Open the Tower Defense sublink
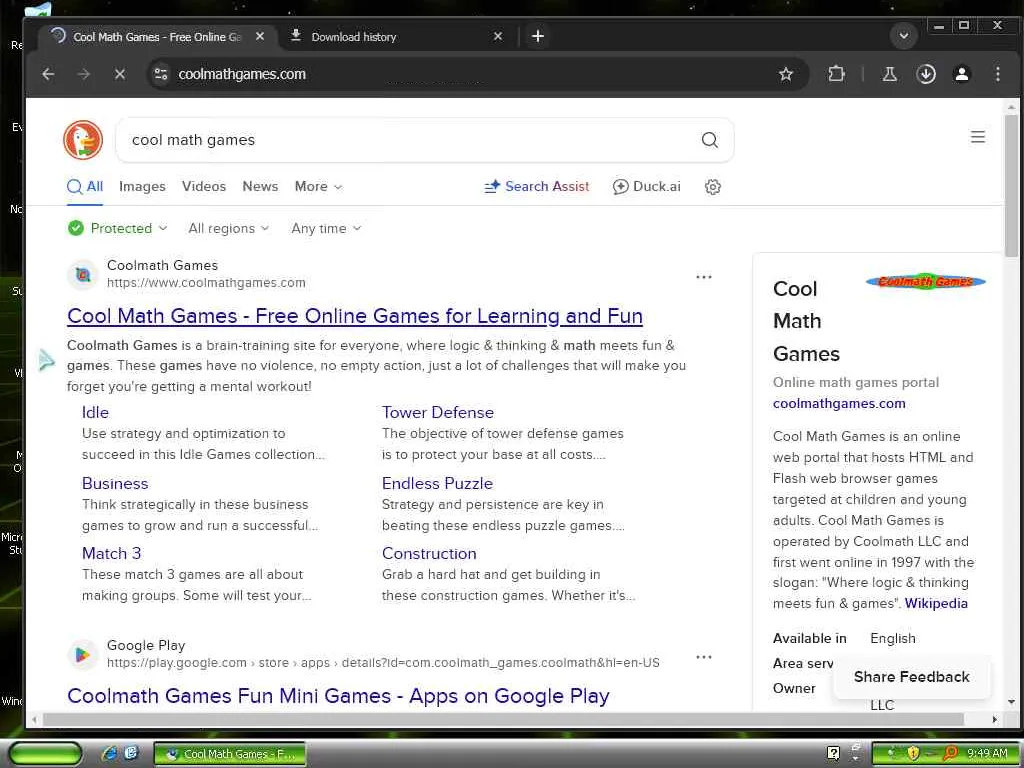This screenshot has height=768, width=1024. tap(438, 413)
